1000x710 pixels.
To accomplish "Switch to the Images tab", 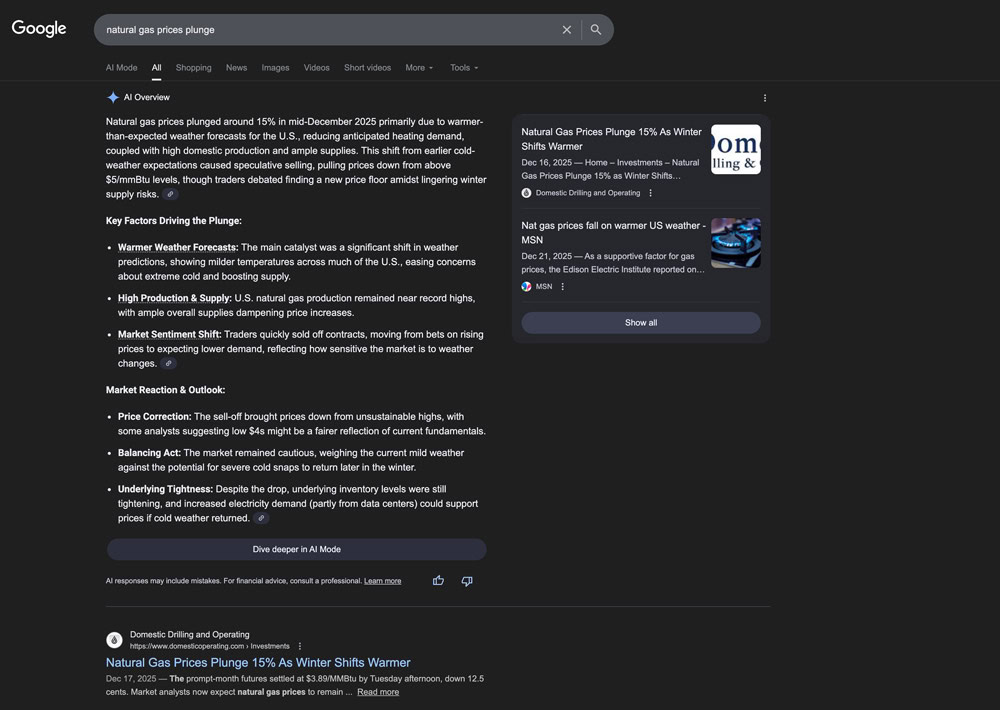I will tap(275, 67).
